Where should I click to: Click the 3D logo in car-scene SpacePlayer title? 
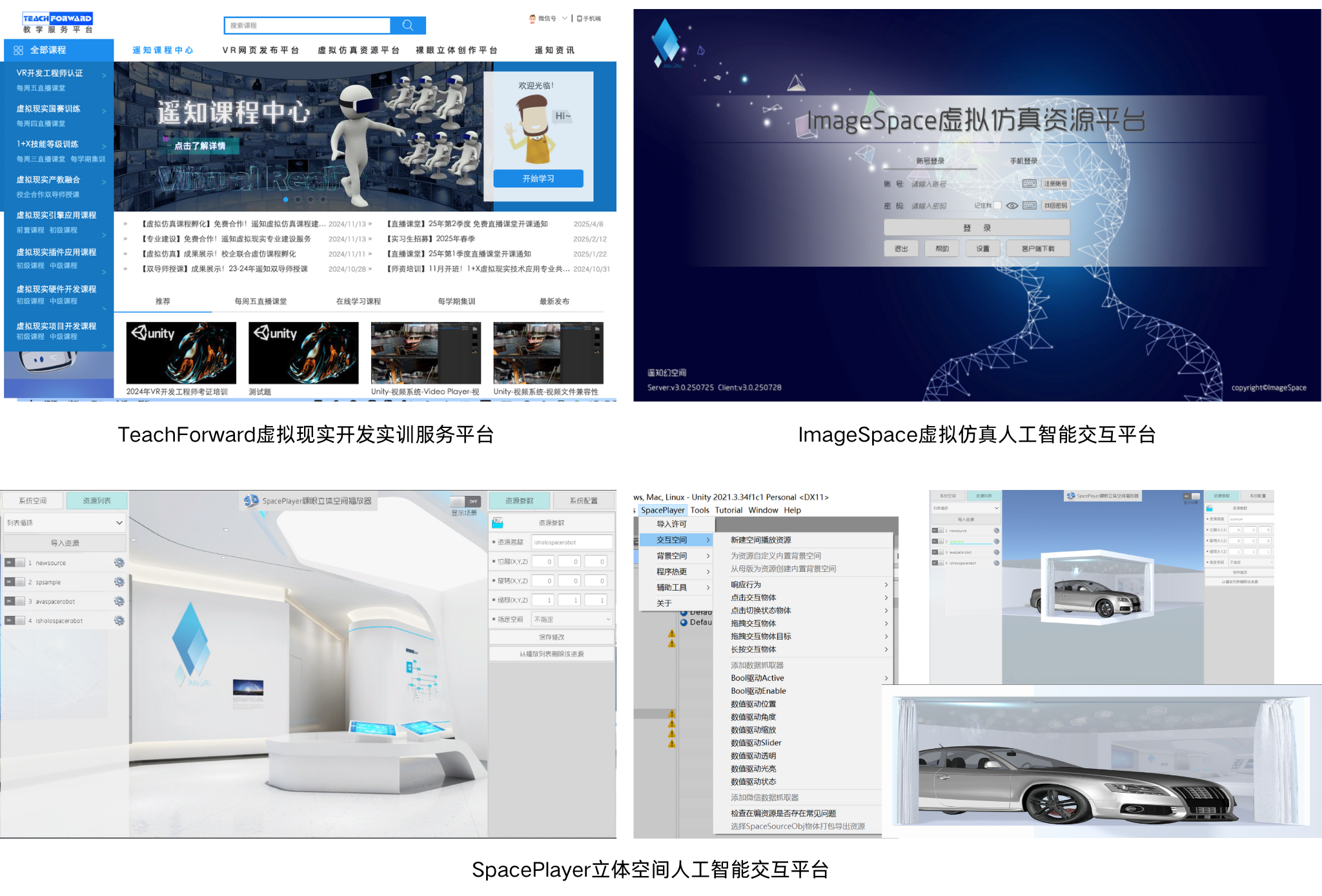[1071, 496]
